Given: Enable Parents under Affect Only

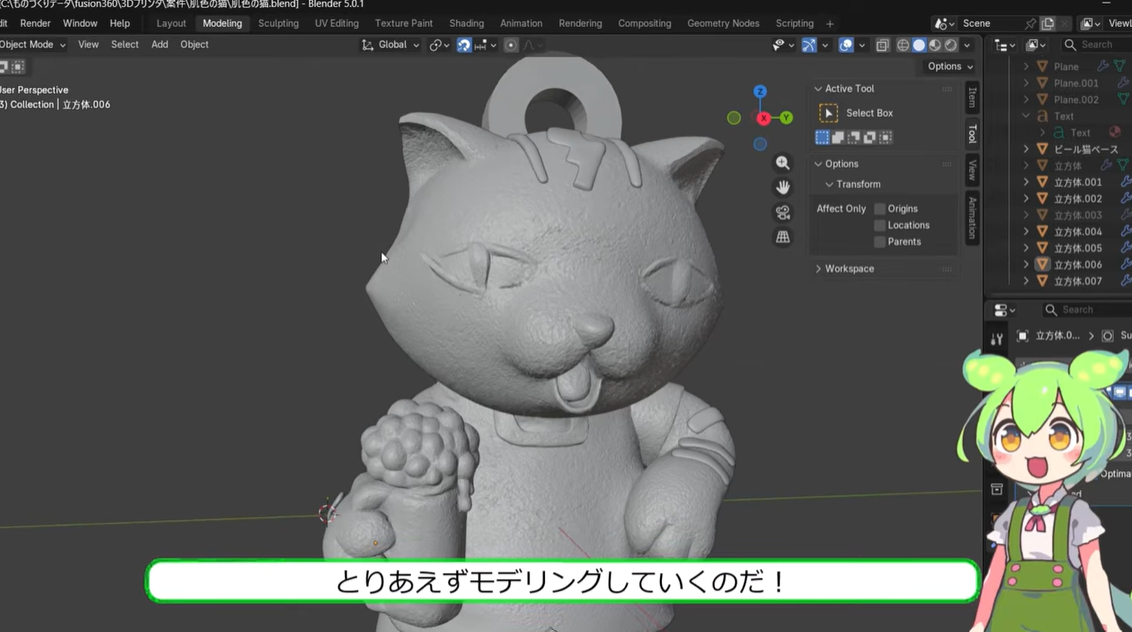Looking at the screenshot, I should click(881, 241).
